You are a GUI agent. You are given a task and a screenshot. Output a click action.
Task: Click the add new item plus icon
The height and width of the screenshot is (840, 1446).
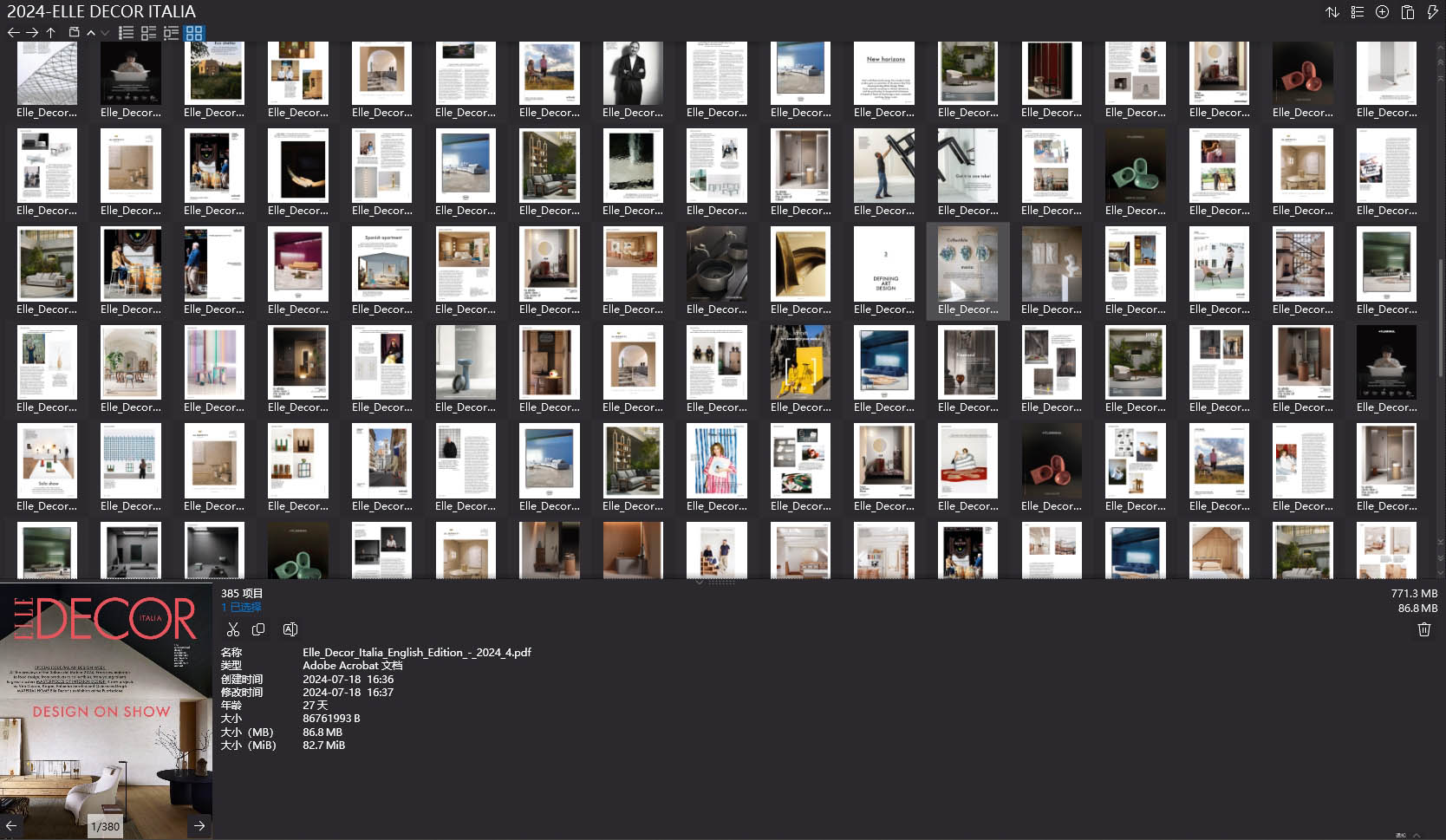[1383, 12]
